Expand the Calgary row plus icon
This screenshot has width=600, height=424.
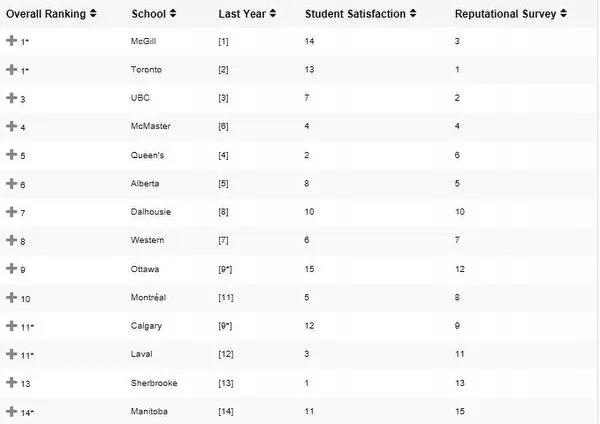coord(11,326)
